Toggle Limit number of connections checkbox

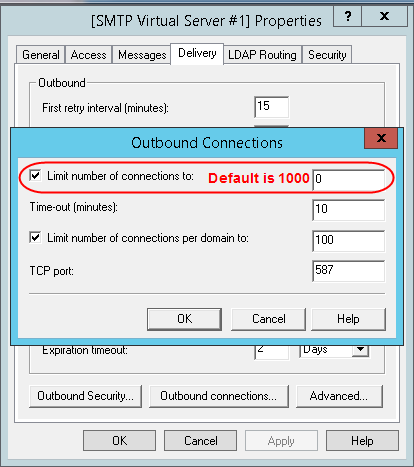(x=35, y=175)
